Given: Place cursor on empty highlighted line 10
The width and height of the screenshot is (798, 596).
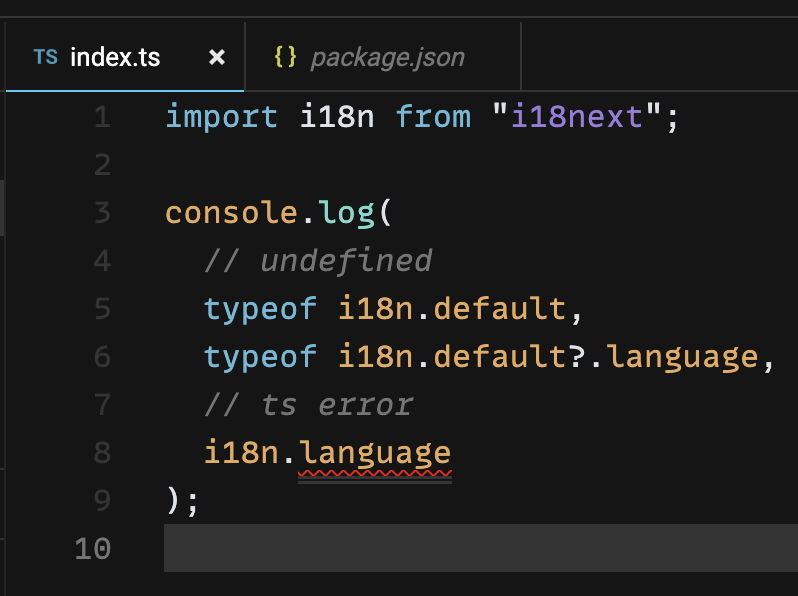Looking at the screenshot, I should click(480, 548).
